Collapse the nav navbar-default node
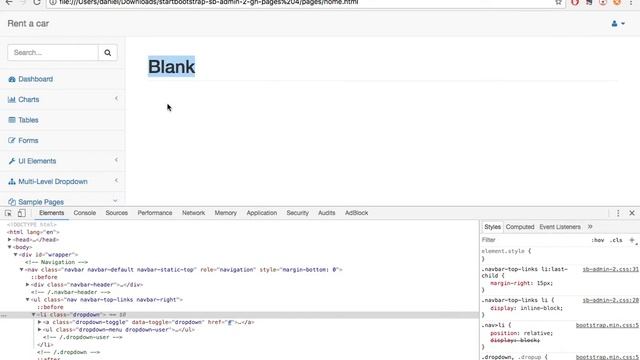Viewport: 640px width, 360px height. point(22,269)
